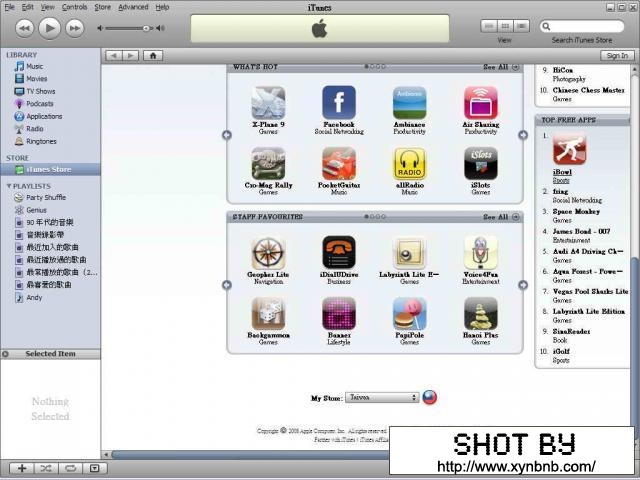Open the Backgammon app icon
The width and height of the screenshot is (640, 480).
(268, 313)
